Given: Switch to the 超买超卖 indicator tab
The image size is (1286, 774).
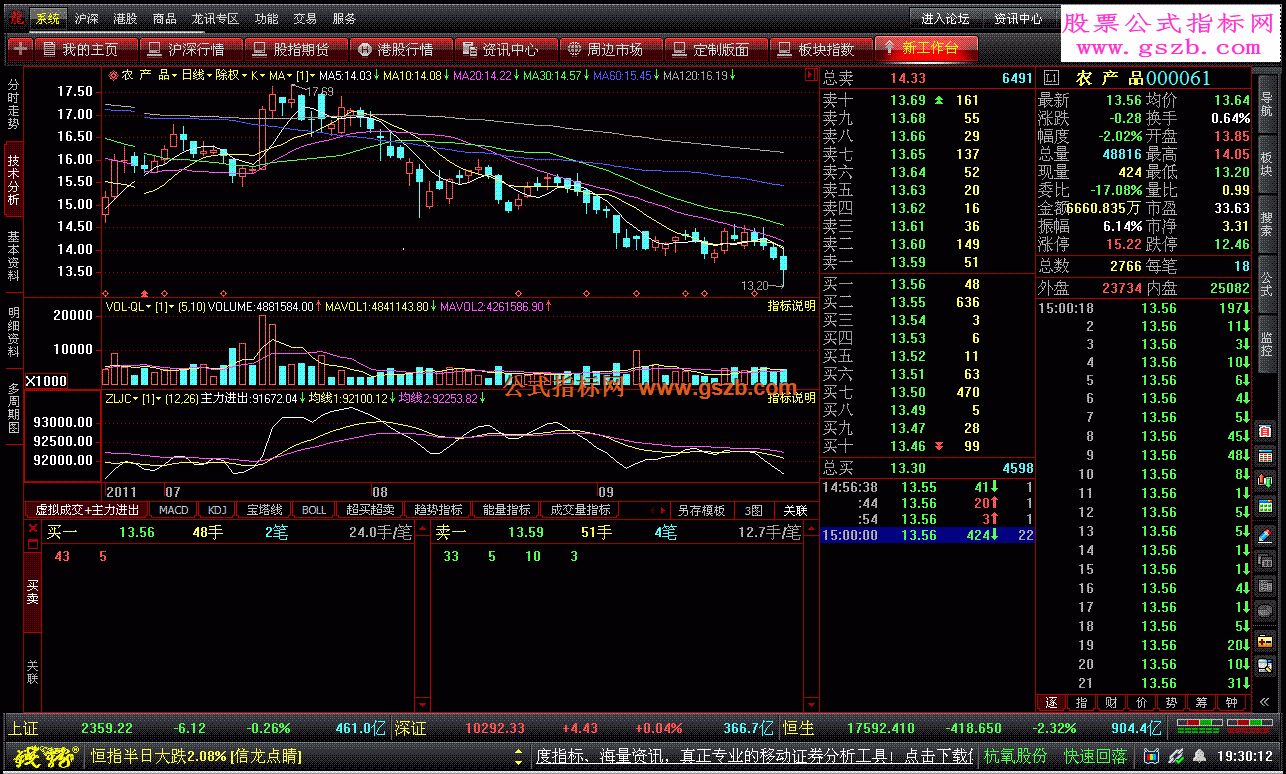Looking at the screenshot, I should 371,510.
